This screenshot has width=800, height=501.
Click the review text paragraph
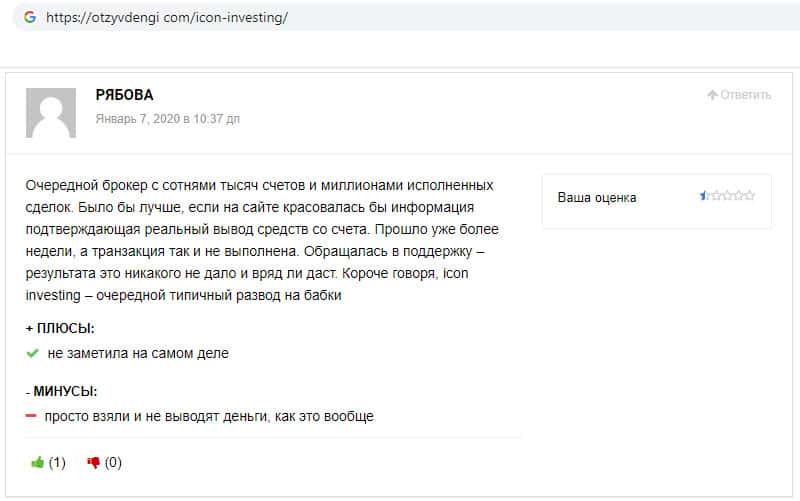click(260, 240)
